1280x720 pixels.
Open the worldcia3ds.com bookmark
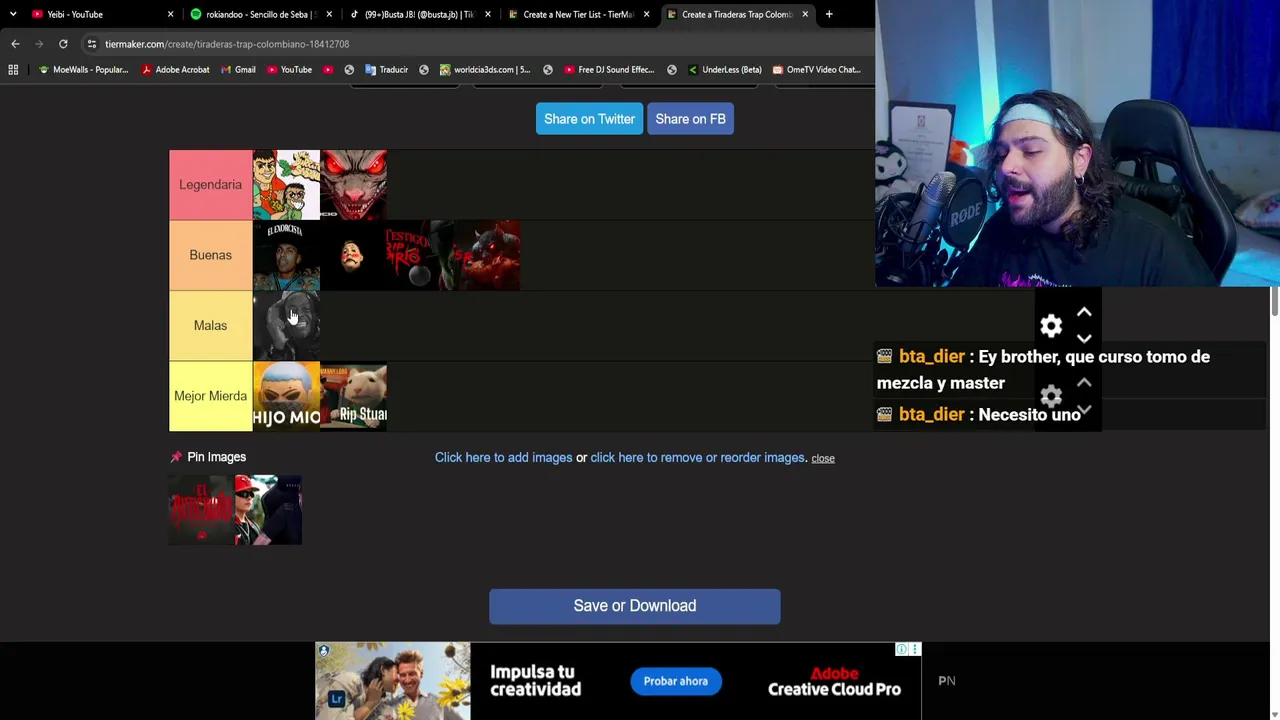485,70
